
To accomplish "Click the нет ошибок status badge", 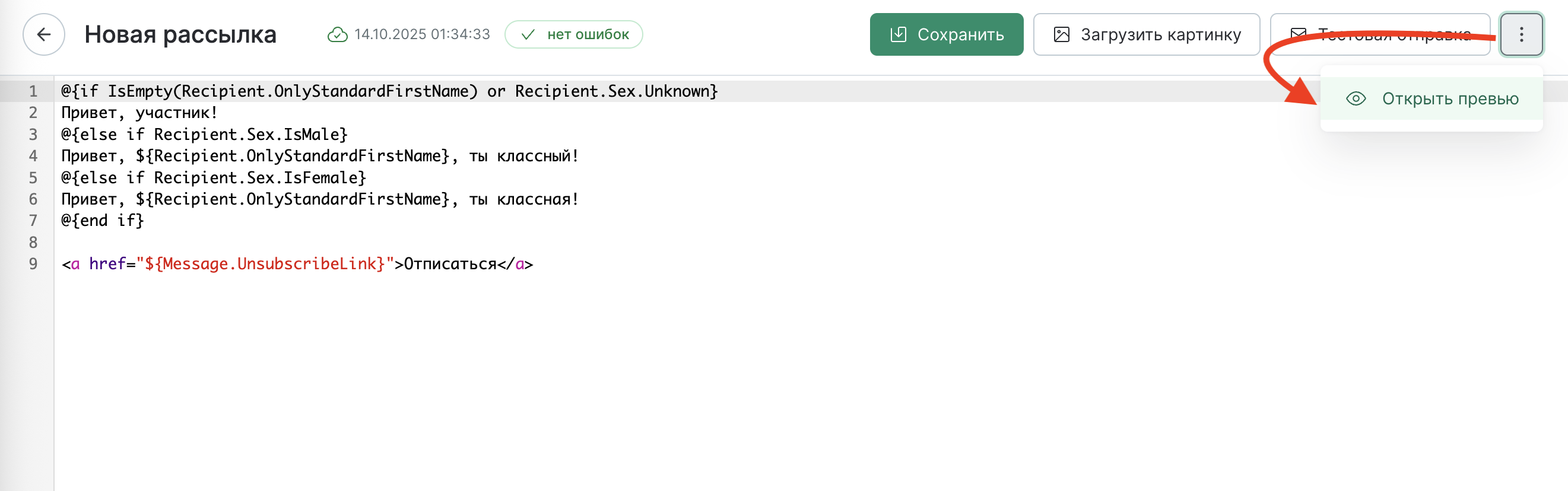I will click(573, 34).
